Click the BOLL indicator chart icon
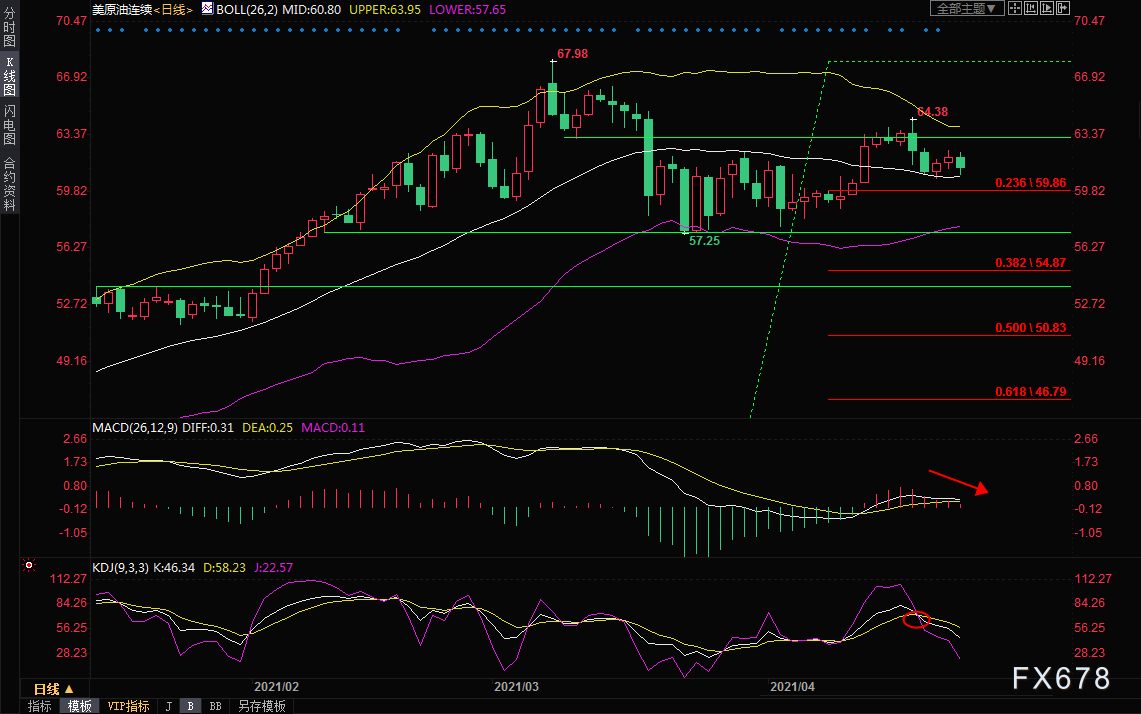 [207, 8]
